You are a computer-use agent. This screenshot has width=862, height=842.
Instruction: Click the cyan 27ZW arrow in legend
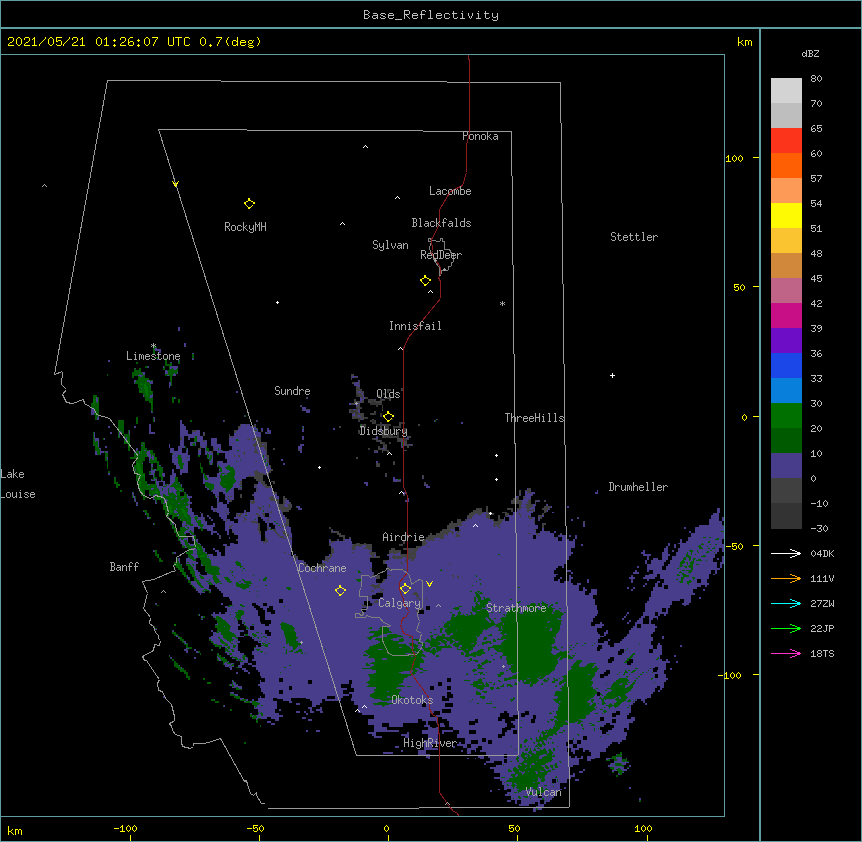(786, 603)
